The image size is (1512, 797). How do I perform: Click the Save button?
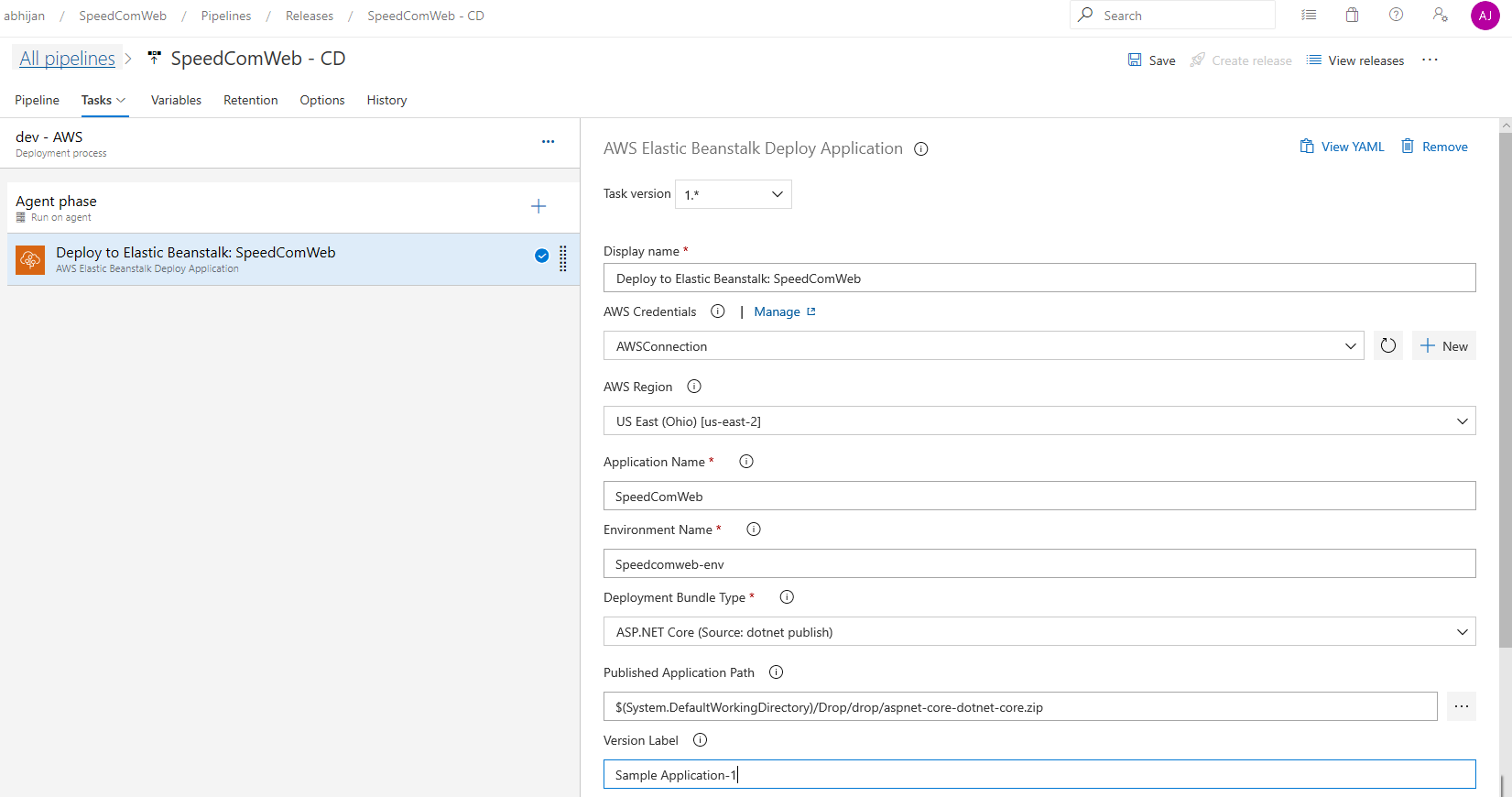1151,60
